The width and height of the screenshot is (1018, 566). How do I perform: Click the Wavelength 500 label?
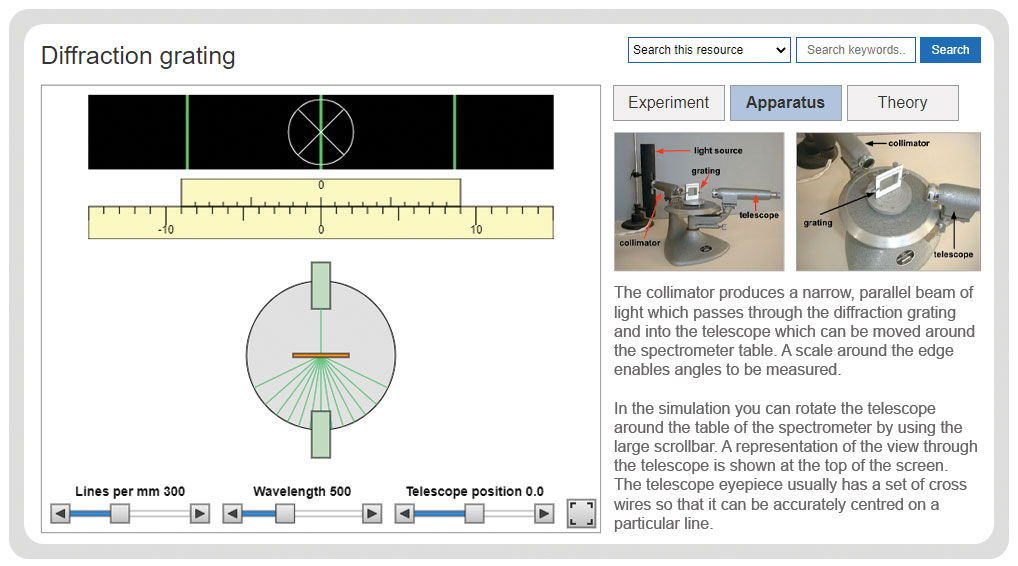(302, 491)
